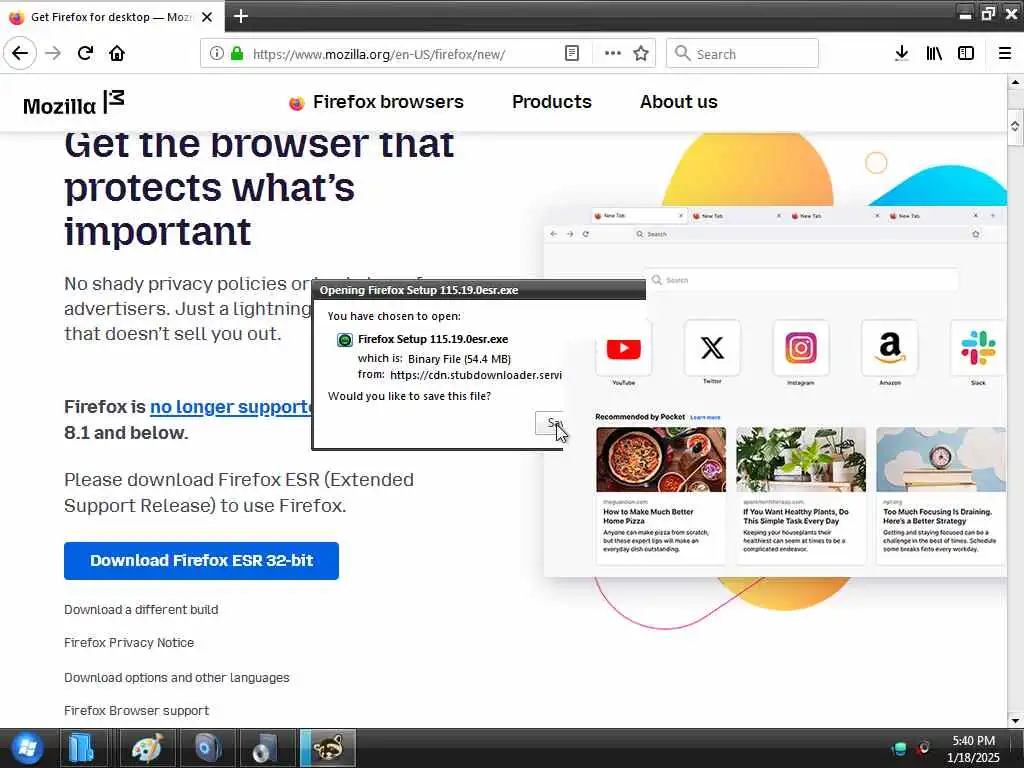Screen dimensions: 1024x768
Task: Click the pizza article thumbnail
Action: 661,459
